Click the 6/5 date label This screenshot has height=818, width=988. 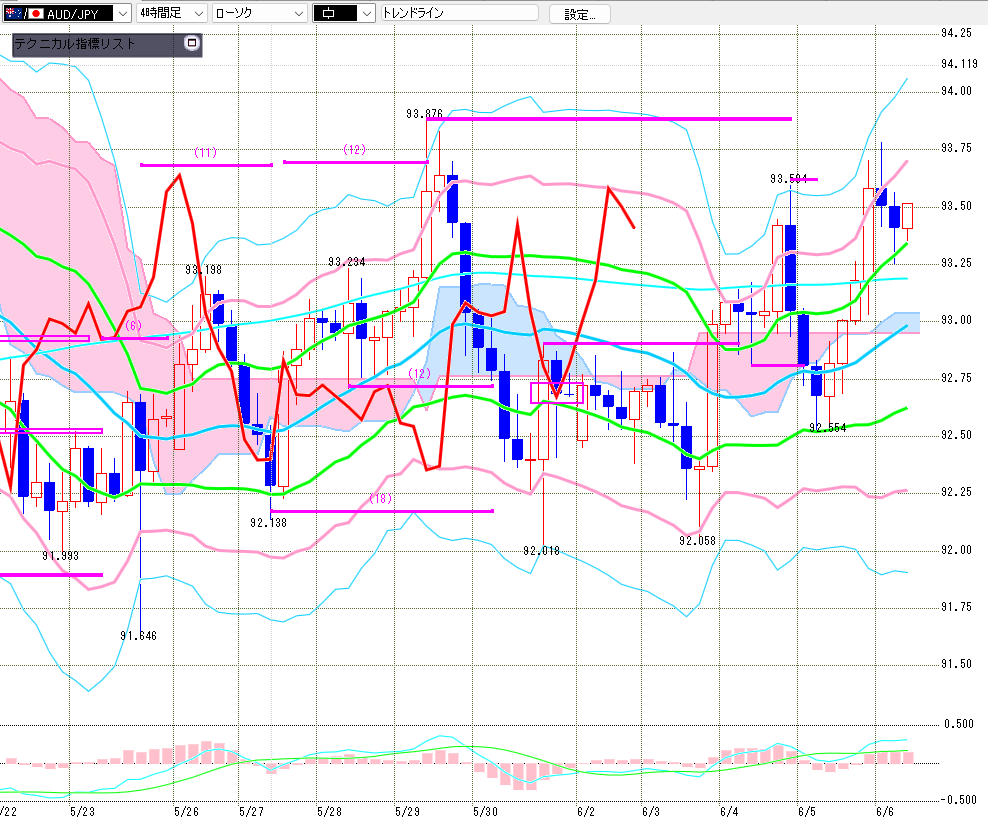[x=807, y=812]
